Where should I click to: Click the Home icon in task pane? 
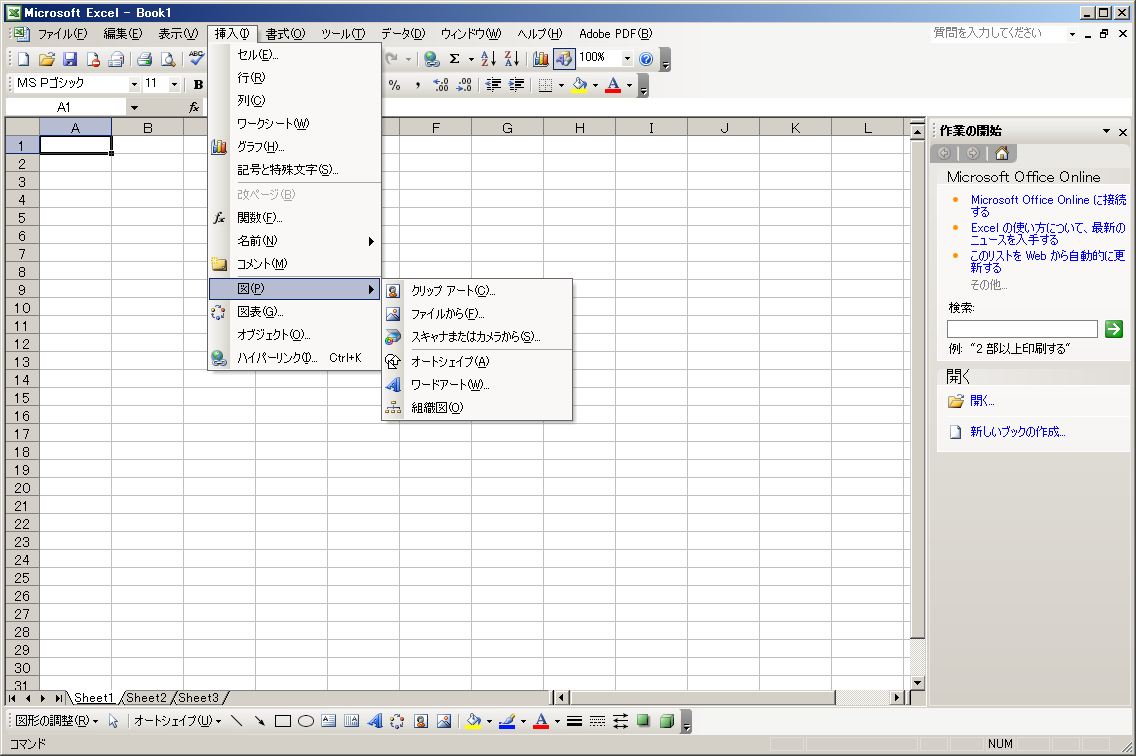[1001, 153]
